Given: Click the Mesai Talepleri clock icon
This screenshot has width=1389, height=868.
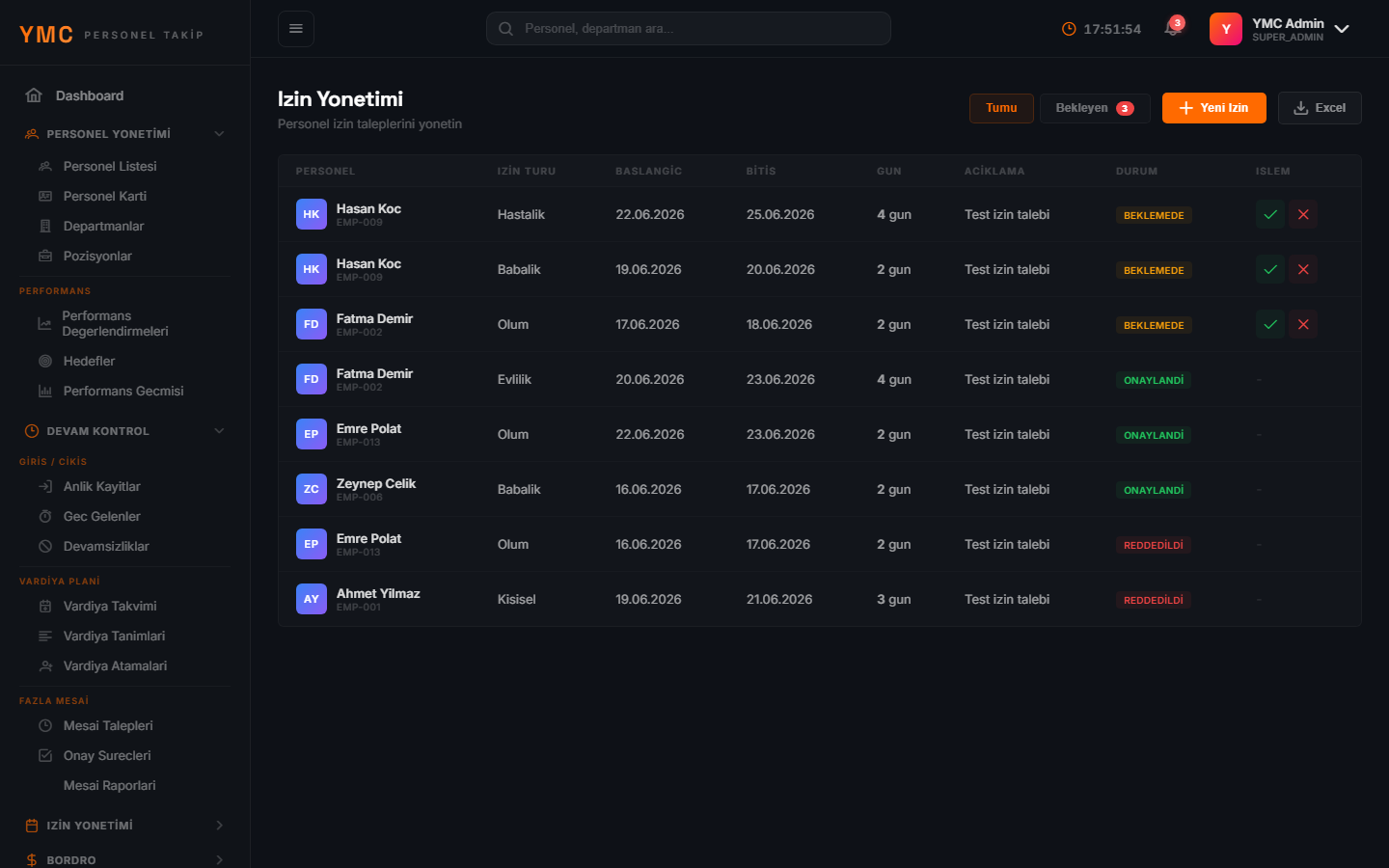Looking at the screenshot, I should [x=45, y=725].
